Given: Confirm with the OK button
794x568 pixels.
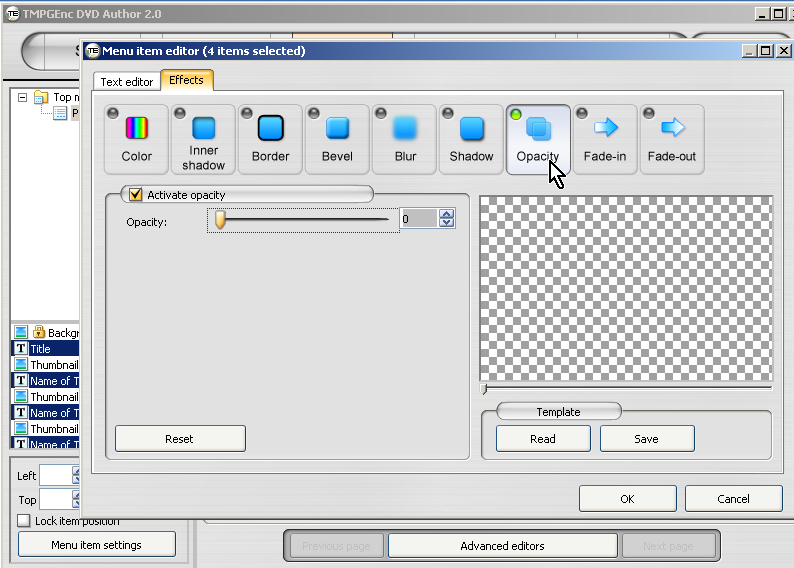Looking at the screenshot, I should [x=627, y=499].
